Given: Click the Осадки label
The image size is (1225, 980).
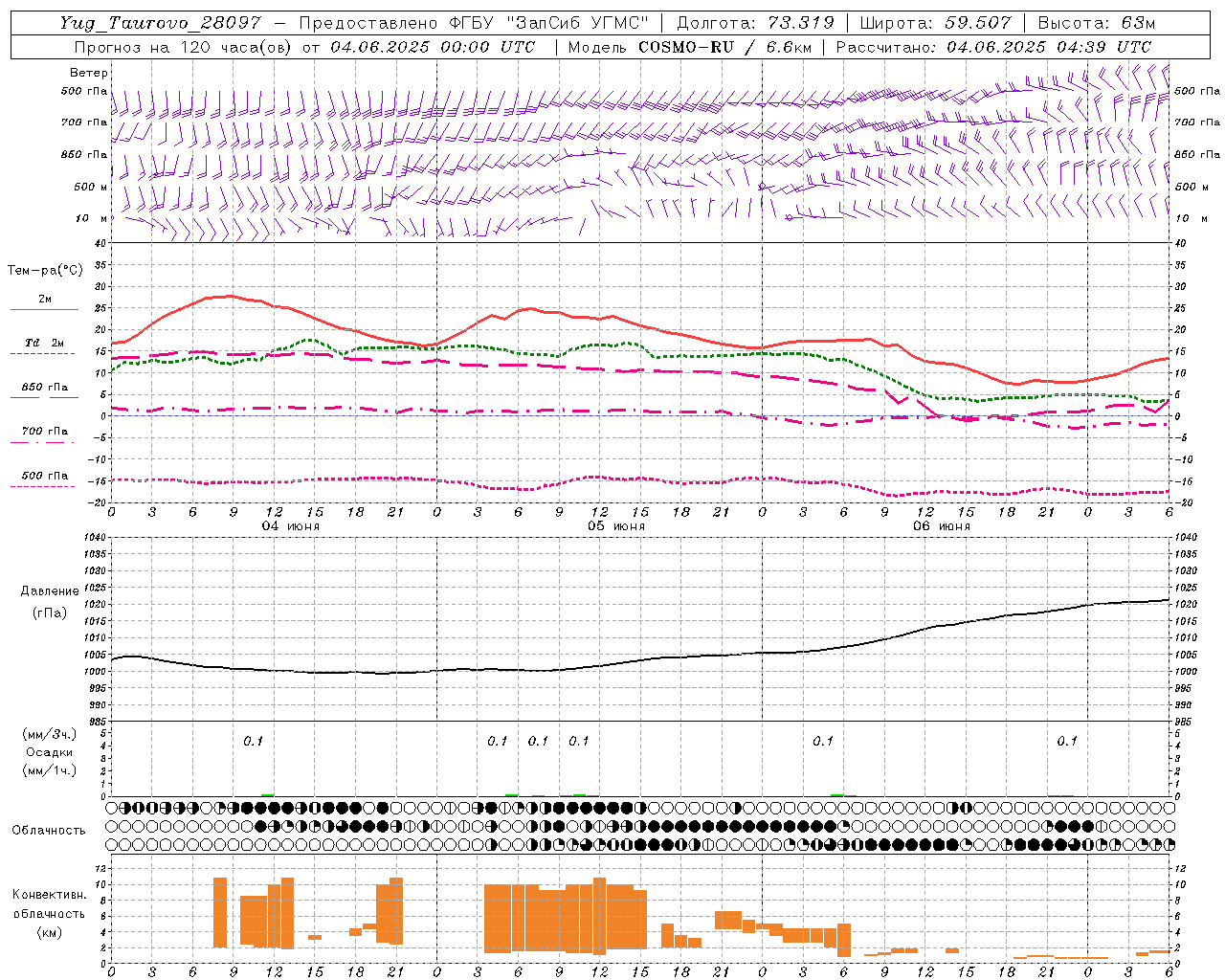Looking at the screenshot, I should (x=50, y=752).
